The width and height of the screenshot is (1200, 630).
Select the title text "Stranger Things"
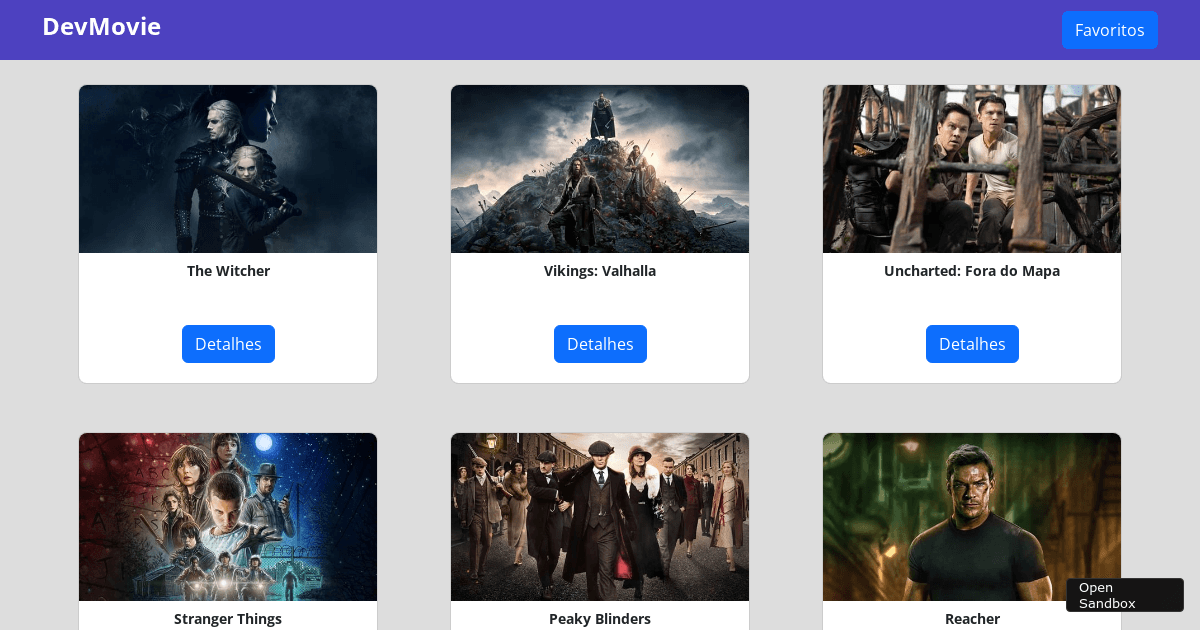228,619
